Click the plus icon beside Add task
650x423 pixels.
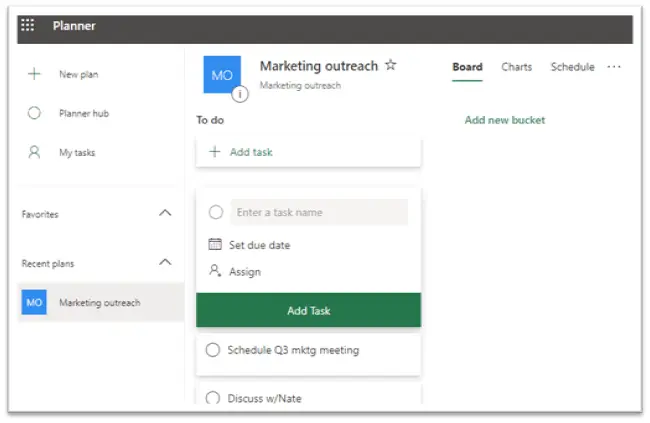[215, 152]
